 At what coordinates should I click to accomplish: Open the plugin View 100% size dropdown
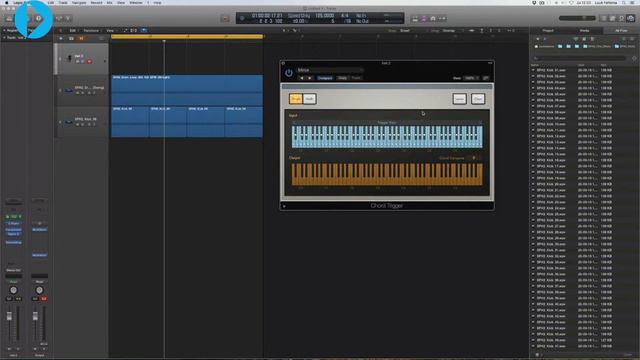(x=471, y=78)
